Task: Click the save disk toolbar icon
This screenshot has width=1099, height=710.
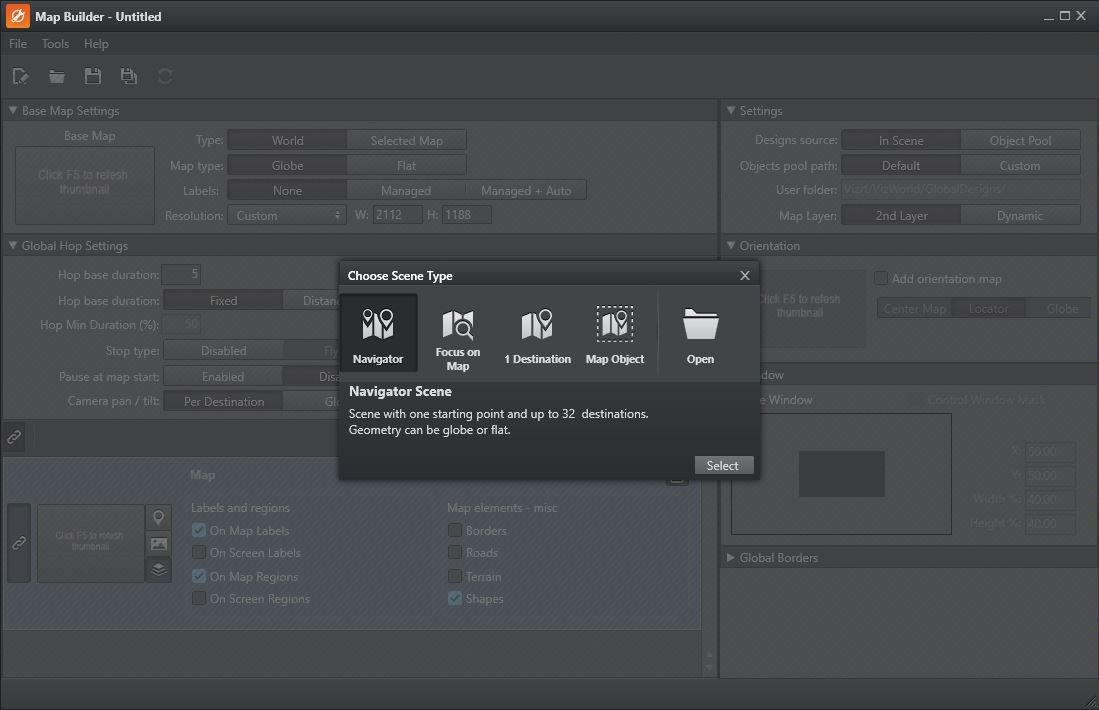Action: tap(93, 76)
